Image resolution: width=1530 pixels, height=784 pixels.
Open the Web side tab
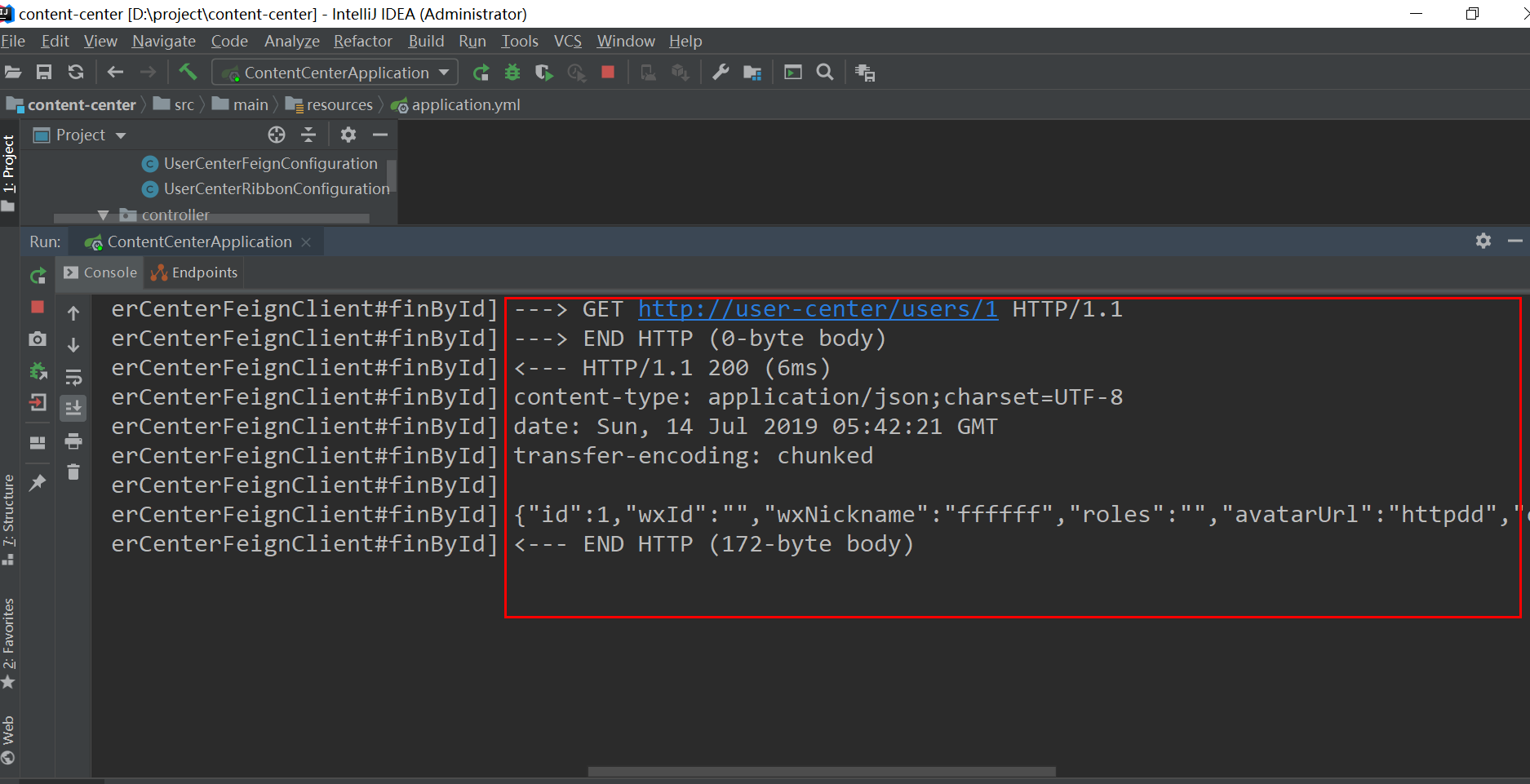(x=9, y=740)
